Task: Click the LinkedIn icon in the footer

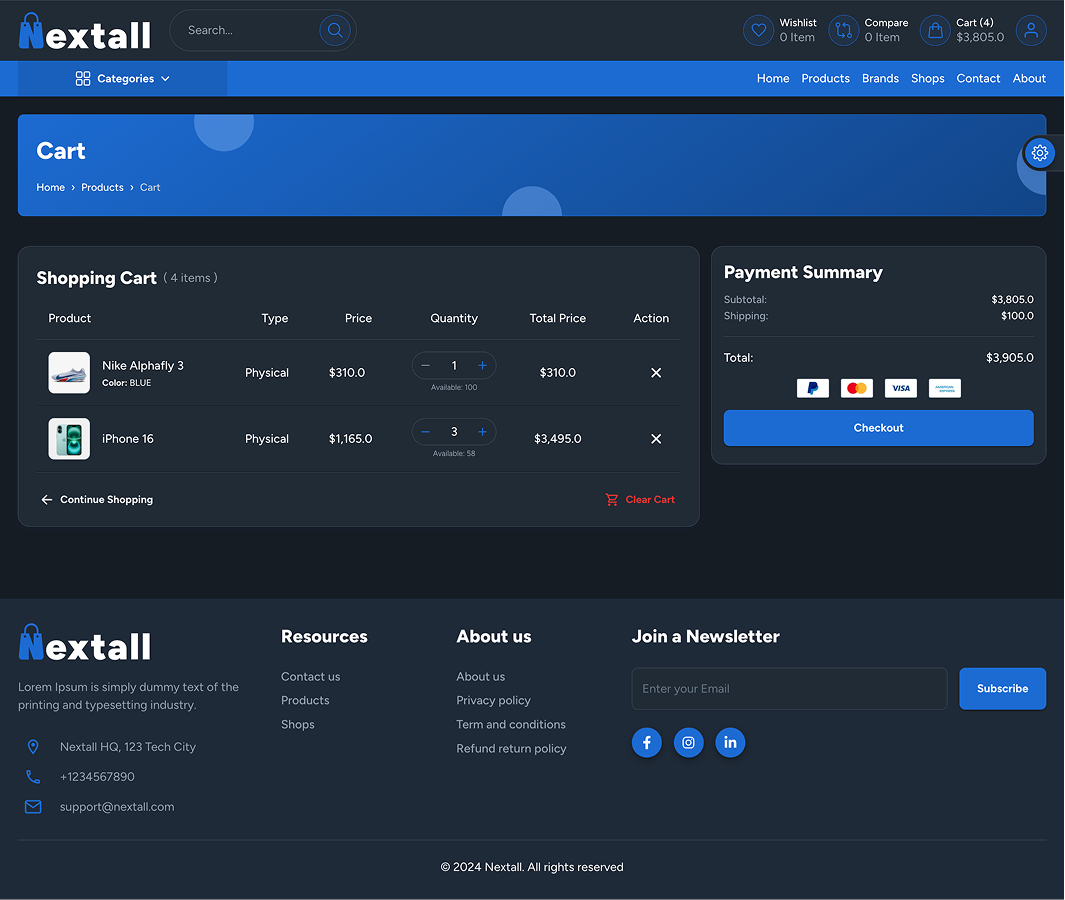Action: click(730, 742)
